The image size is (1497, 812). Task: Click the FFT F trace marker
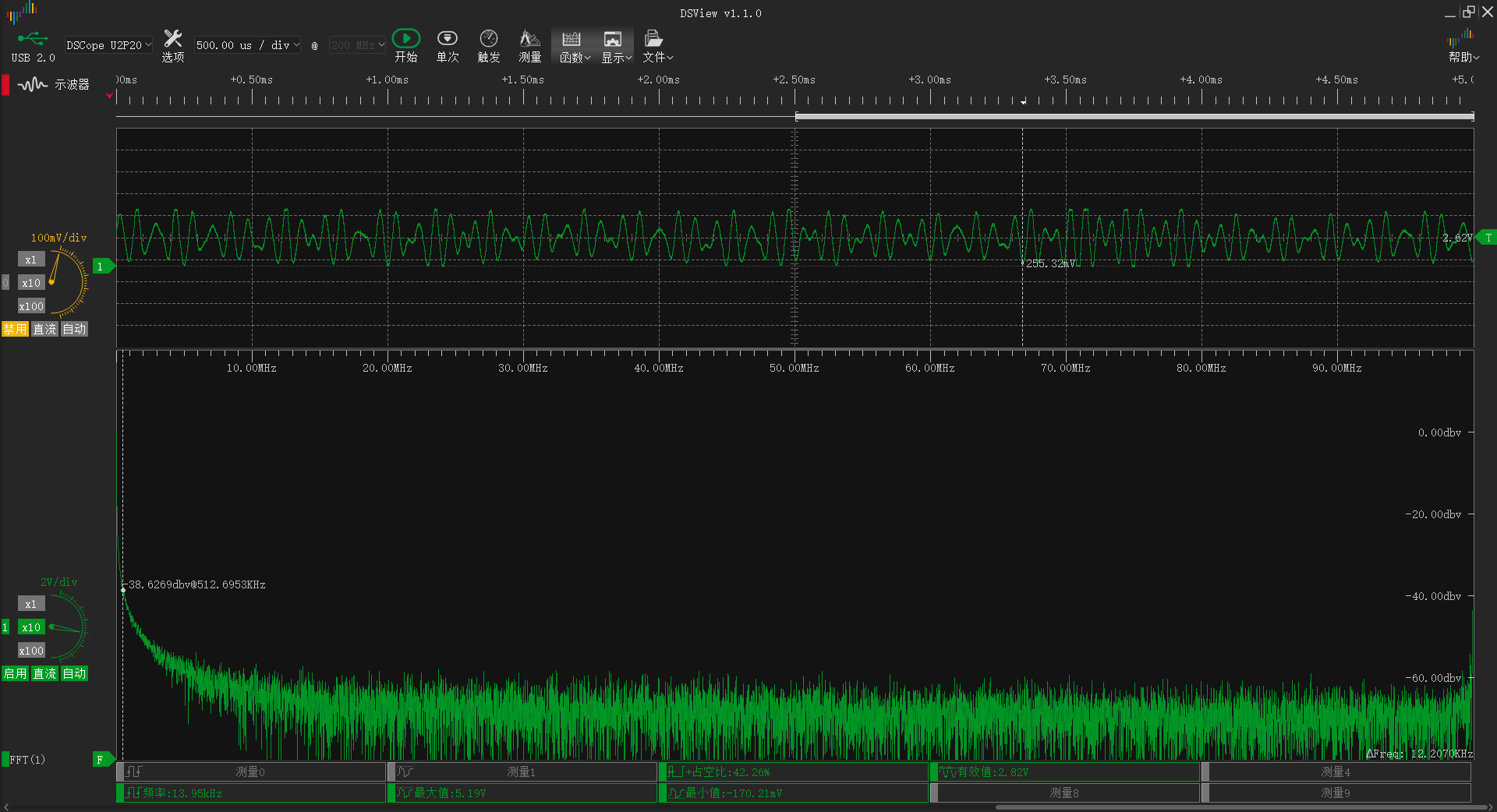[103, 760]
